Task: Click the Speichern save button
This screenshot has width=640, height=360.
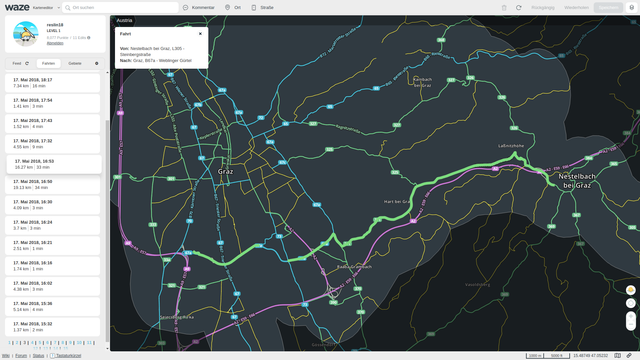Action: point(608,8)
